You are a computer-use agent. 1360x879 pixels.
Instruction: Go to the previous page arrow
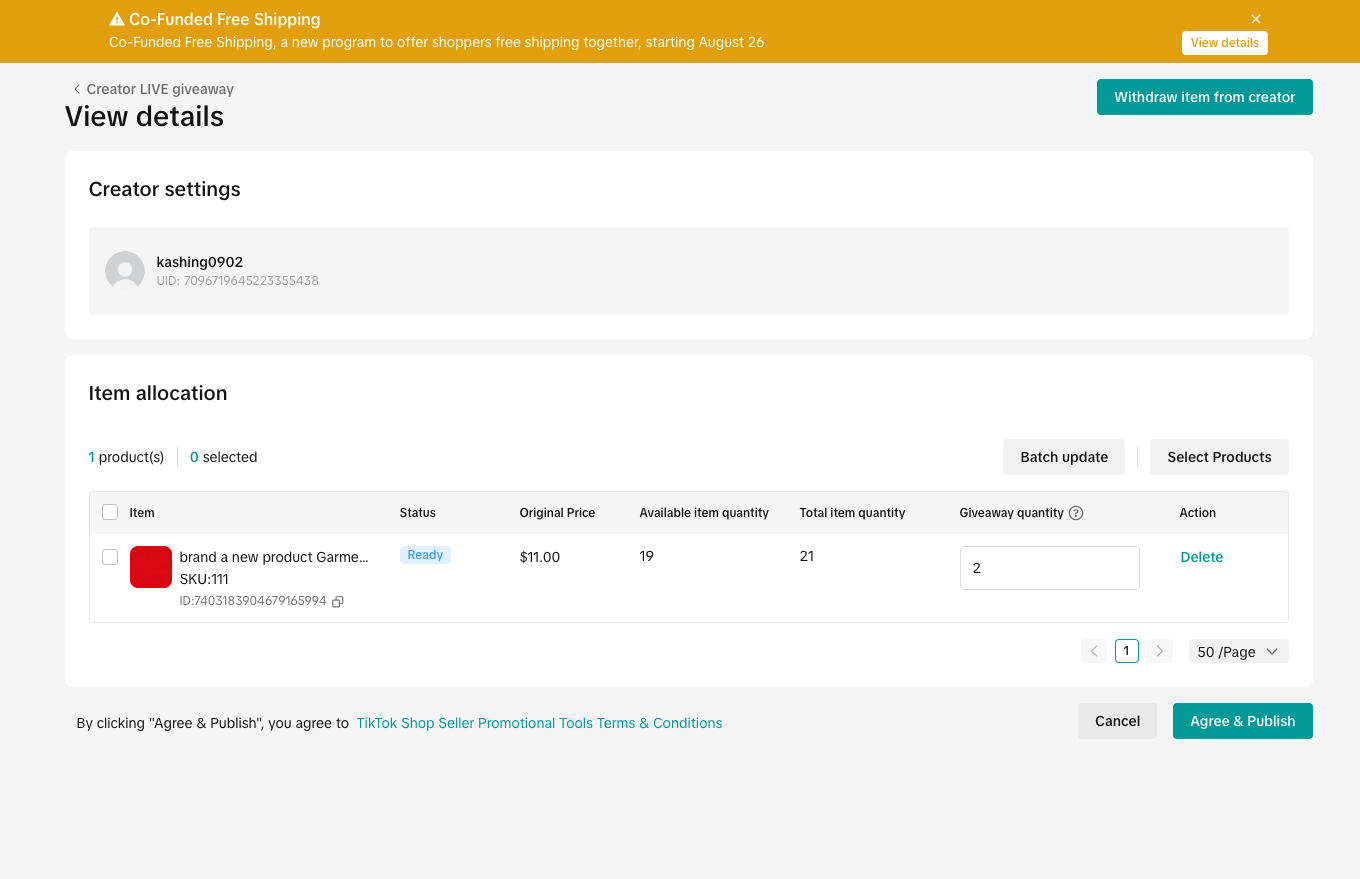pyautogui.click(x=1094, y=651)
